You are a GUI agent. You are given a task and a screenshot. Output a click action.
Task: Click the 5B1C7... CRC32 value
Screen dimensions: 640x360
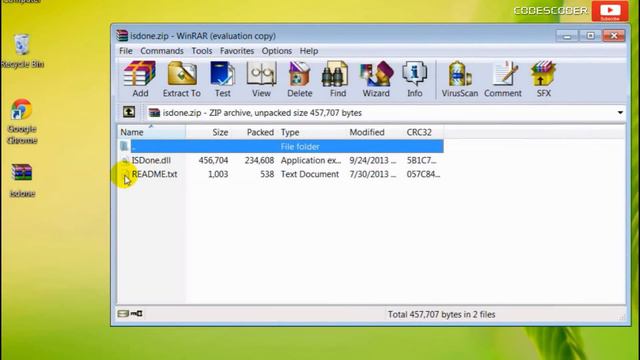tap(421, 160)
